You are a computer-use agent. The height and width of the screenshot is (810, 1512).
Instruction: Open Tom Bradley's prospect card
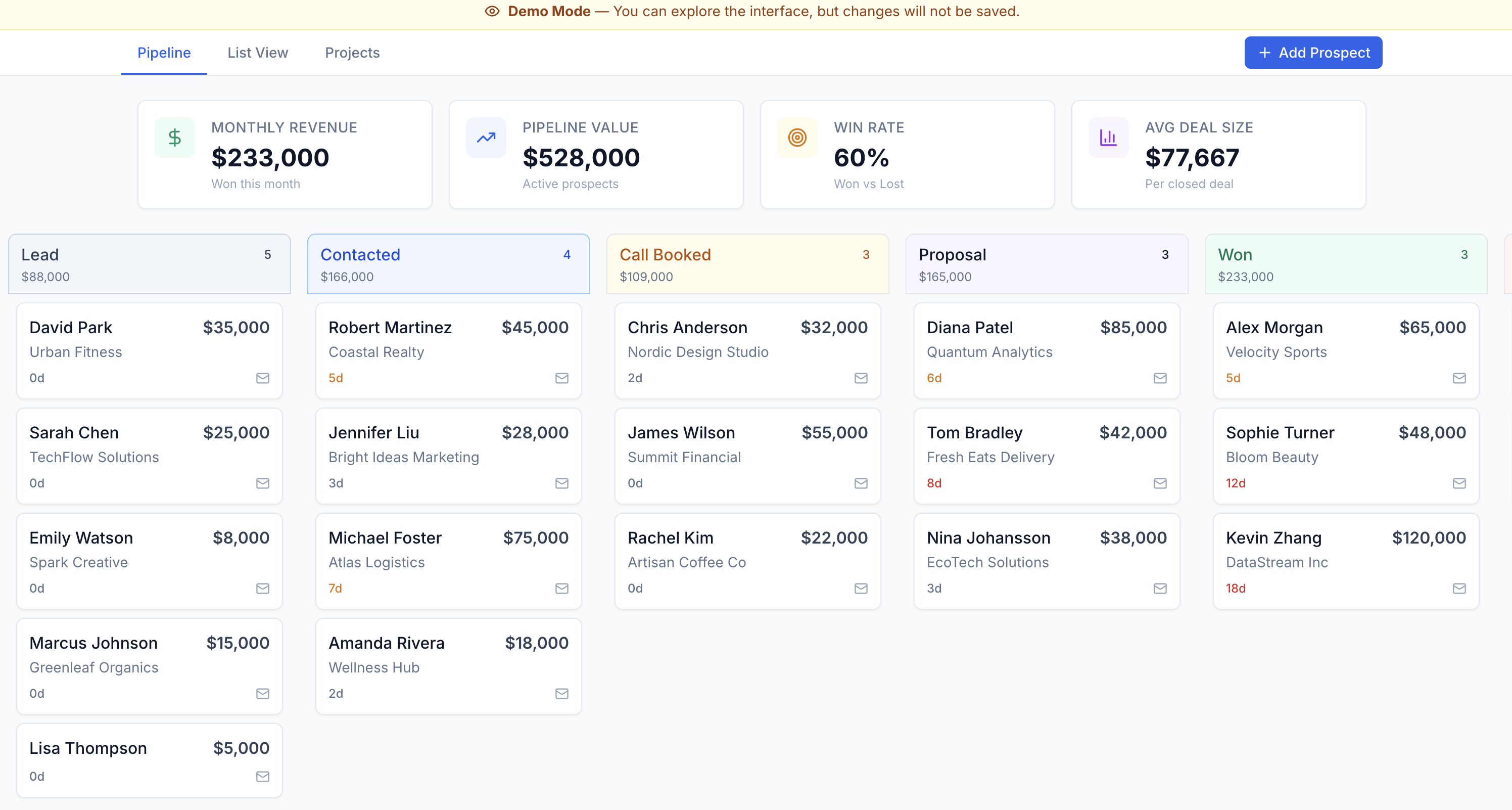pos(1047,456)
